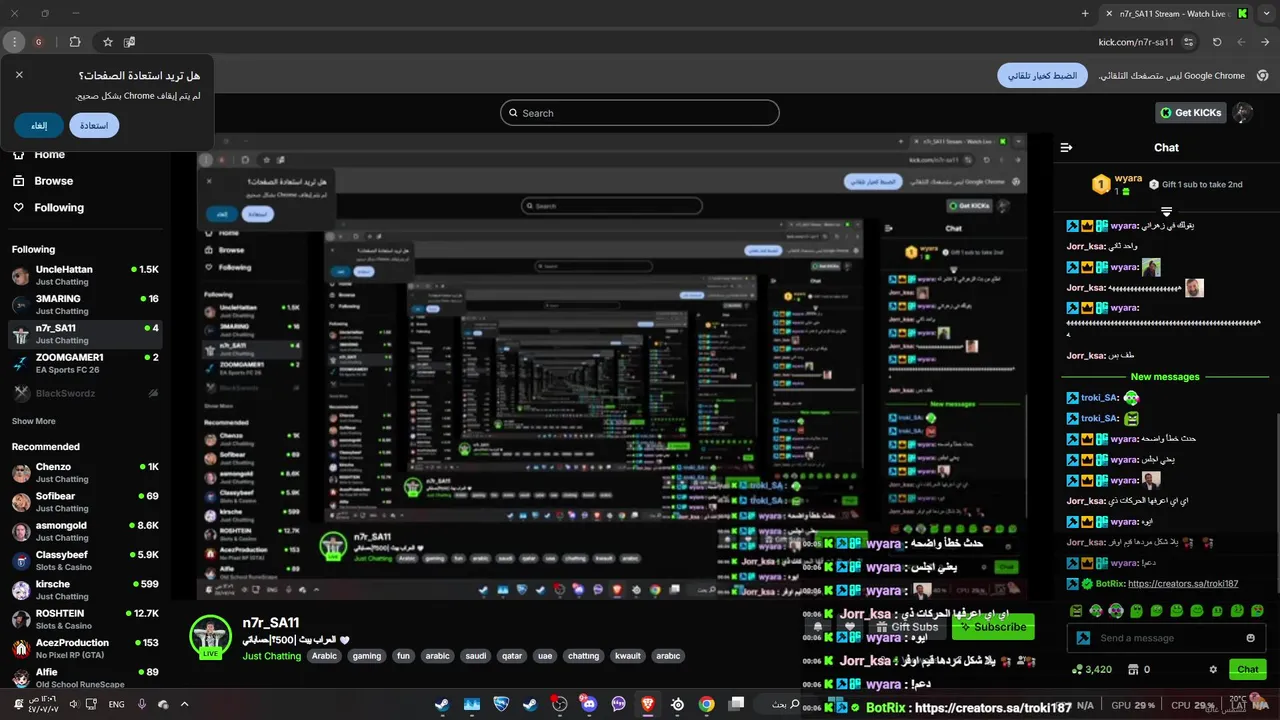Open the recommended ROSHTEIN channel
This screenshot has width=1280, height=720.
click(x=85, y=619)
